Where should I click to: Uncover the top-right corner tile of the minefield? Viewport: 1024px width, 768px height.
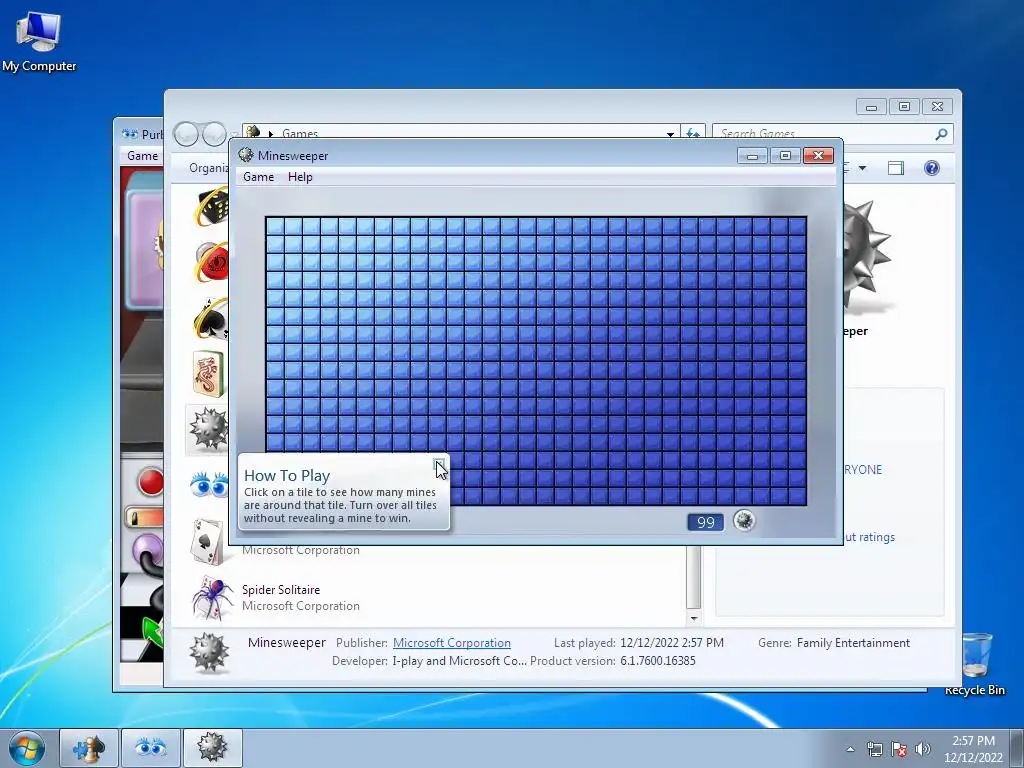tap(797, 226)
